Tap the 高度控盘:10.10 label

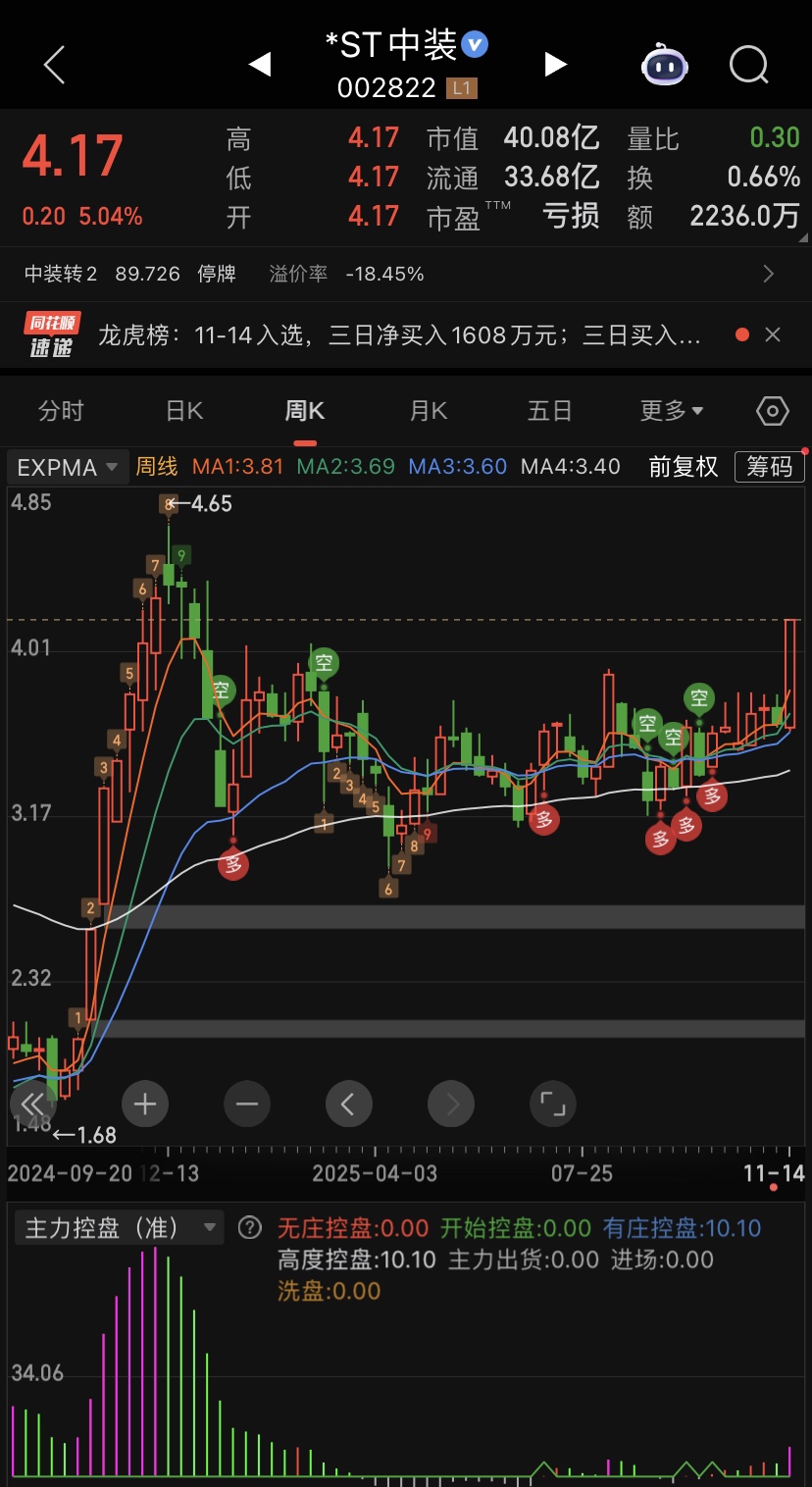pyautogui.click(x=357, y=1259)
